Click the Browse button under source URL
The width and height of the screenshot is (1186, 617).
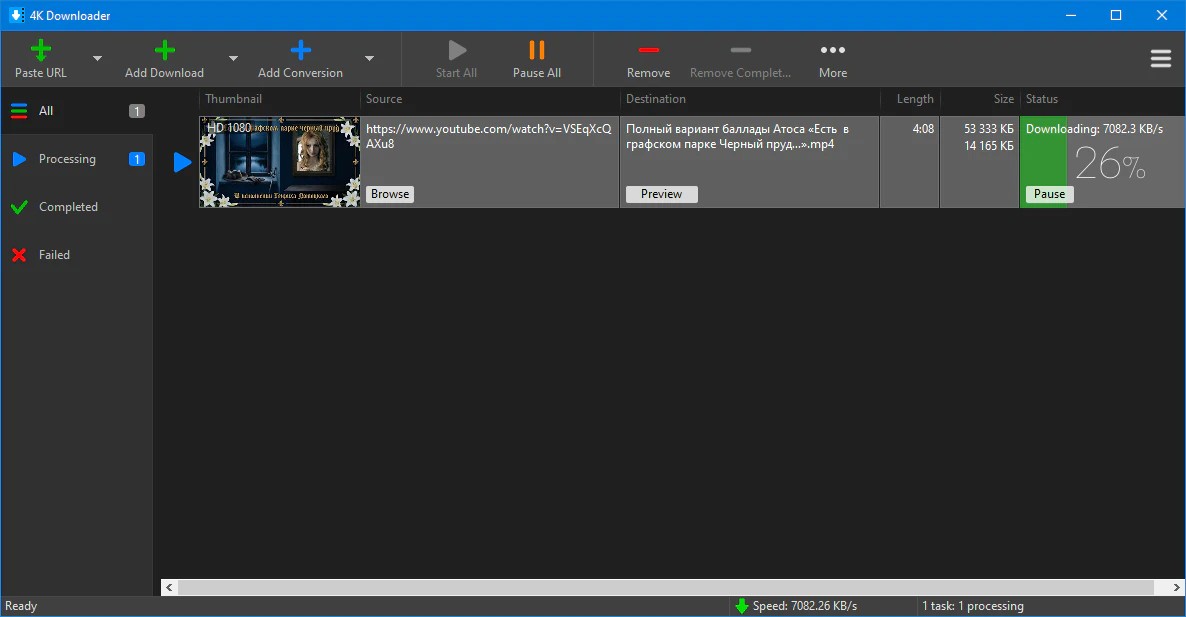point(390,194)
